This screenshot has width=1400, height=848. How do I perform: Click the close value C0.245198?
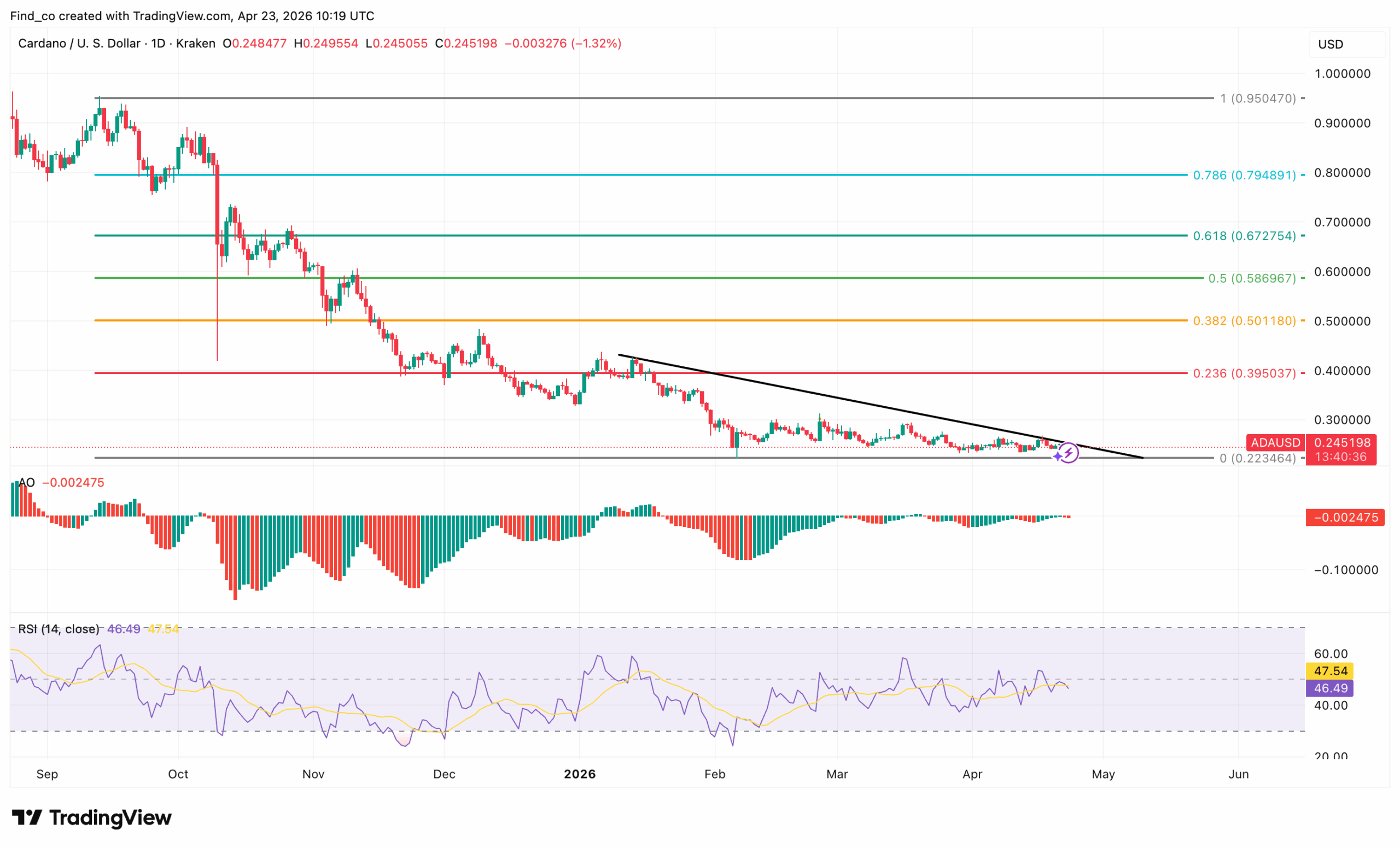(466, 43)
